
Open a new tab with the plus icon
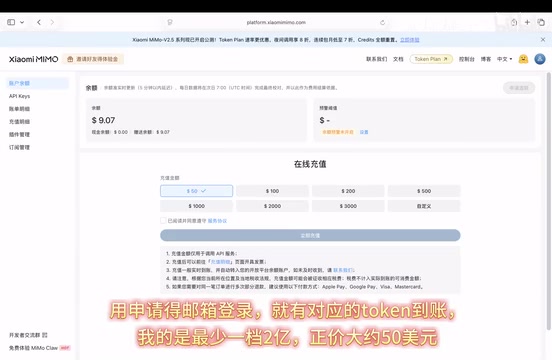click(x=527, y=22)
